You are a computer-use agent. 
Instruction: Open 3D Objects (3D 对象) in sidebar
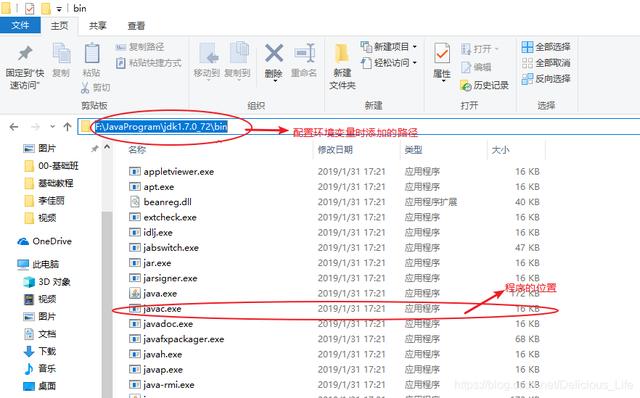(47, 282)
